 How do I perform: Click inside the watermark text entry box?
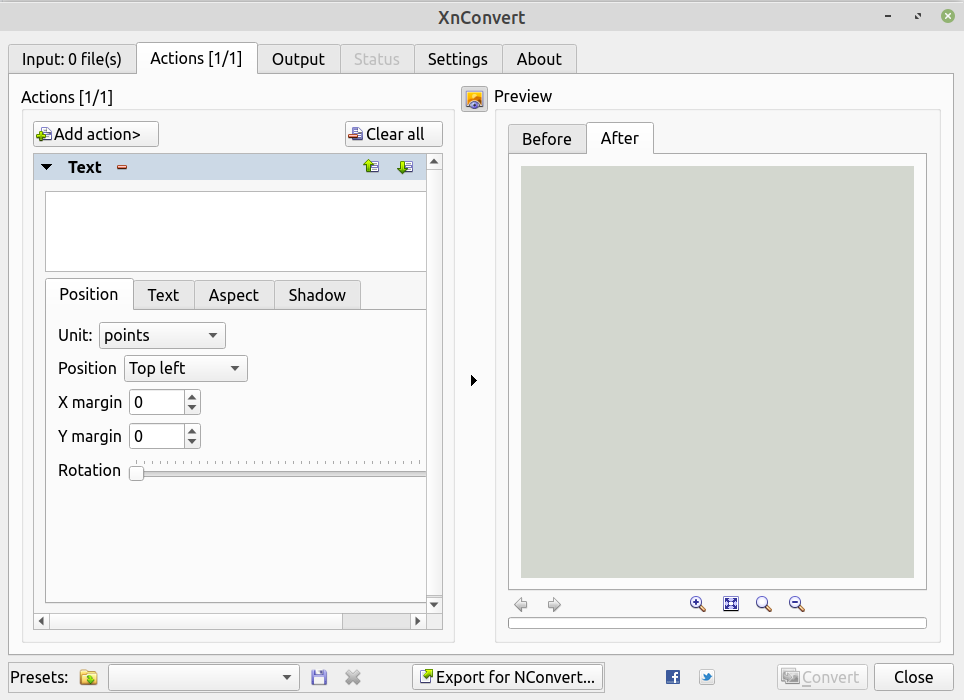(235, 231)
